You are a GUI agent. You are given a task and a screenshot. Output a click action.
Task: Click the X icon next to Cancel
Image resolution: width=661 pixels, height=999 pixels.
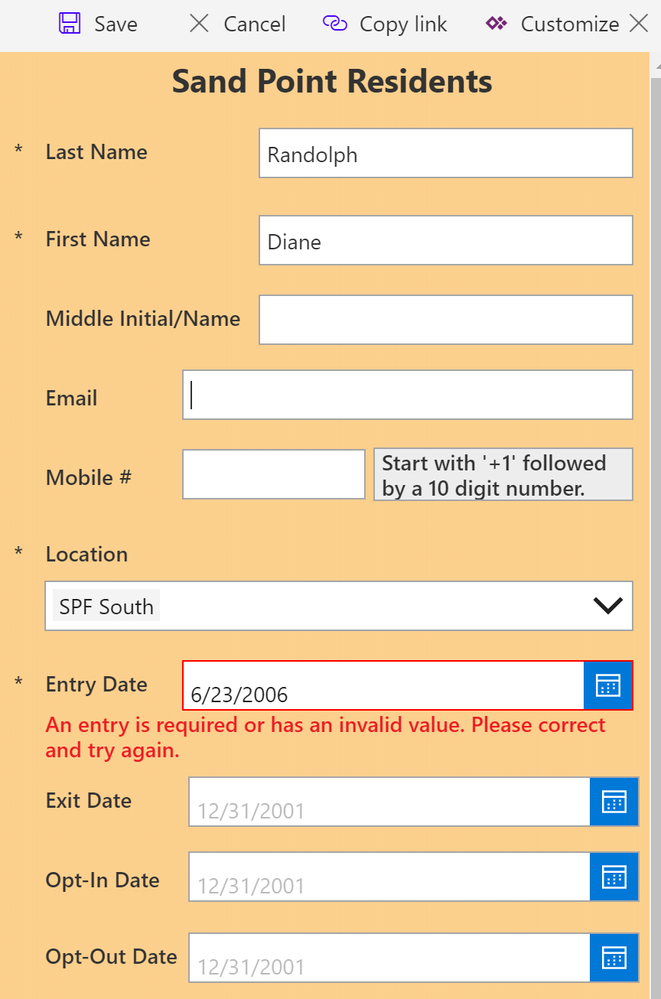pos(198,23)
